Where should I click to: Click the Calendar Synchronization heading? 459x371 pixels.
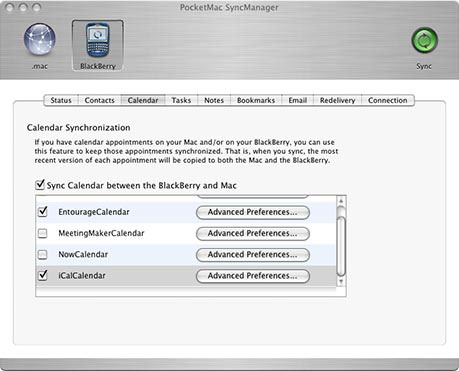tap(78, 128)
